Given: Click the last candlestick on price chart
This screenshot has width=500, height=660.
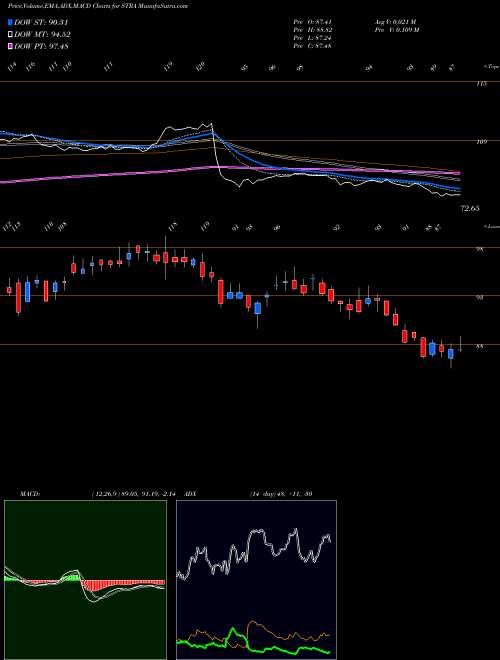Looking at the screenshot, I should (x=461, y=344).
